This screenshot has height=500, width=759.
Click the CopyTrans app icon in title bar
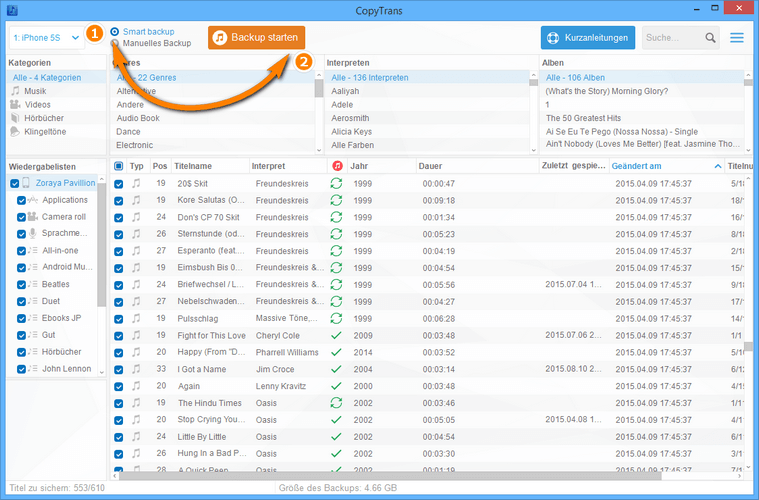click(12, 10)
